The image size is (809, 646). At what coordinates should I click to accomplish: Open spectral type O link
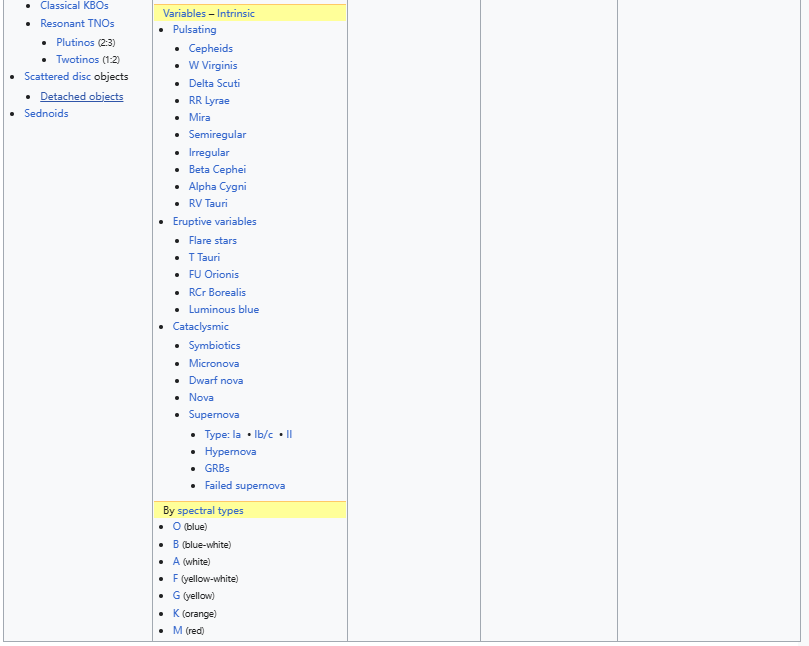coord(176,526)
